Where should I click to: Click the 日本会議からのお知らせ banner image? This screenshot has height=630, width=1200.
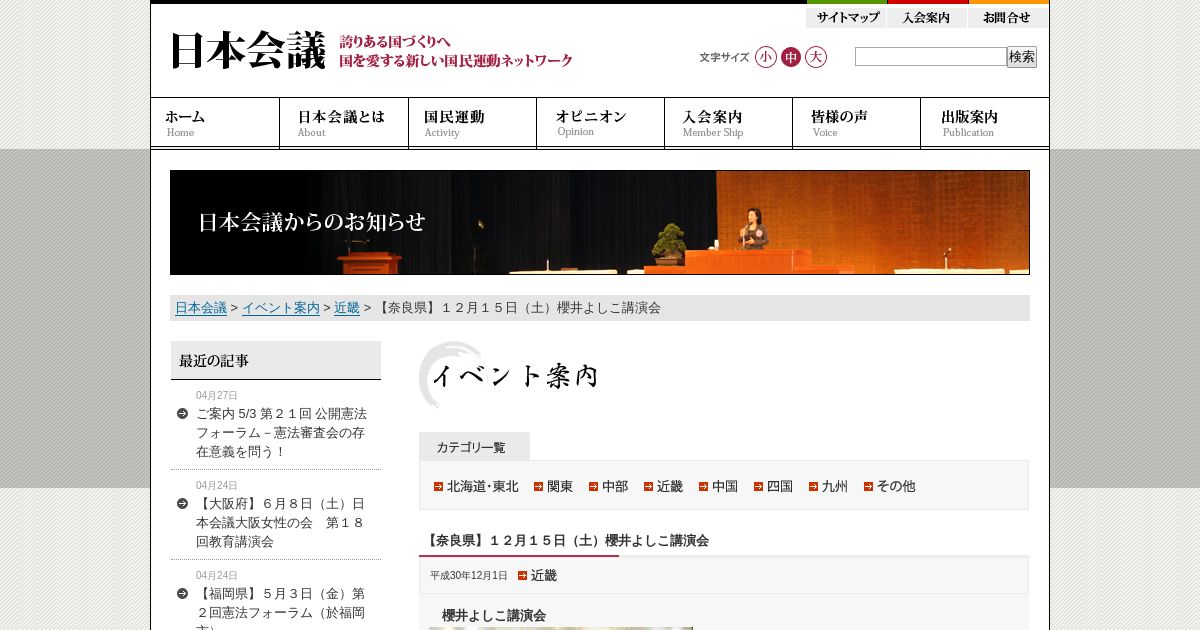pyautogui.click(x=600, y=222)
